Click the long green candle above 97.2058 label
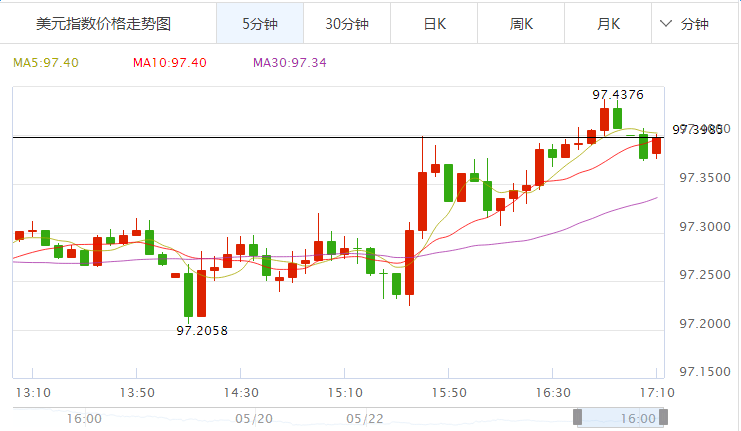Viewport: 741px width, 431px height. (189, 295)
